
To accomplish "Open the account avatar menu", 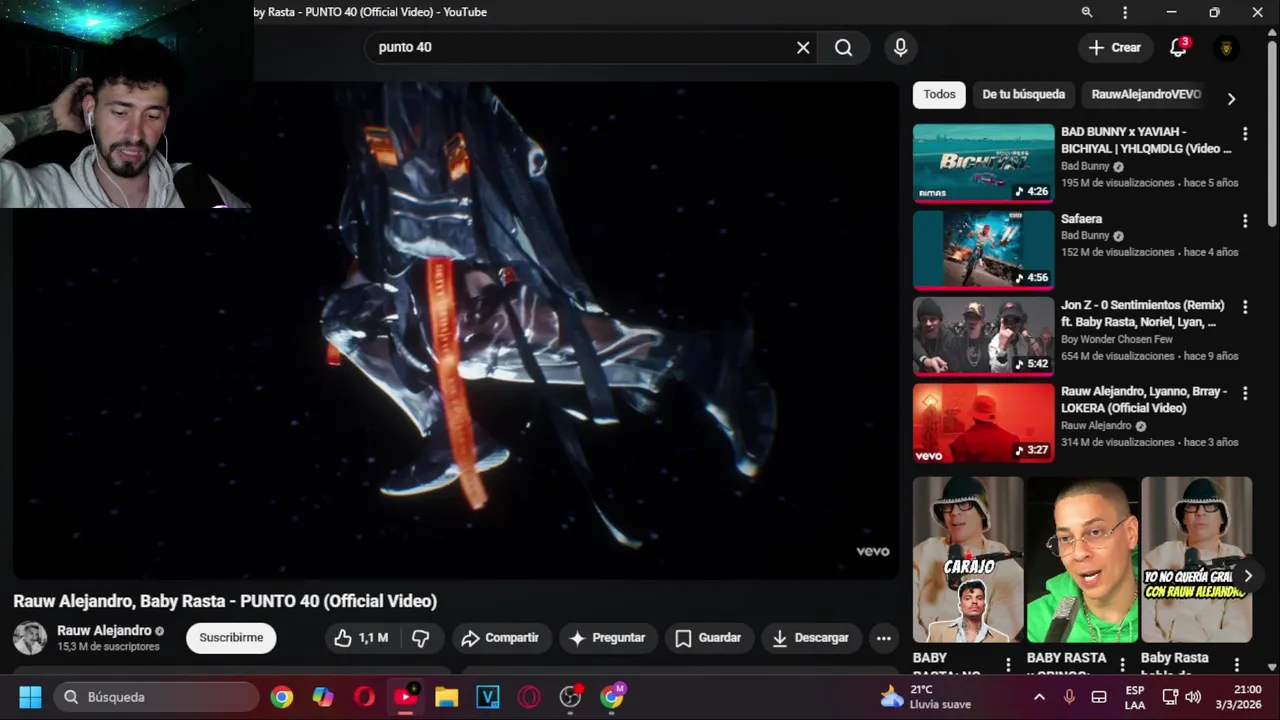I will point(1226,47).
